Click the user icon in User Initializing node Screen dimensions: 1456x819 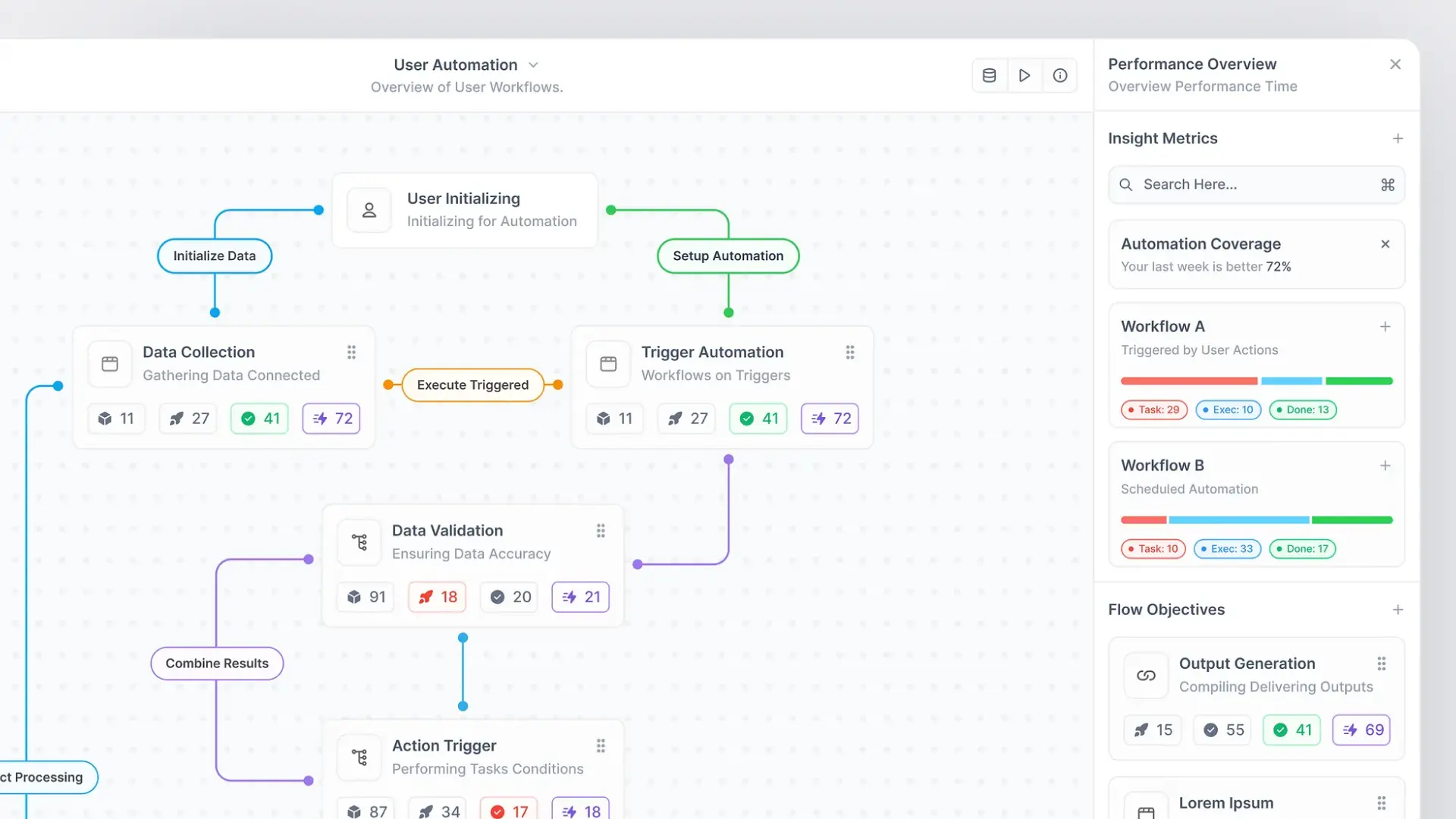tap(369, 210)
